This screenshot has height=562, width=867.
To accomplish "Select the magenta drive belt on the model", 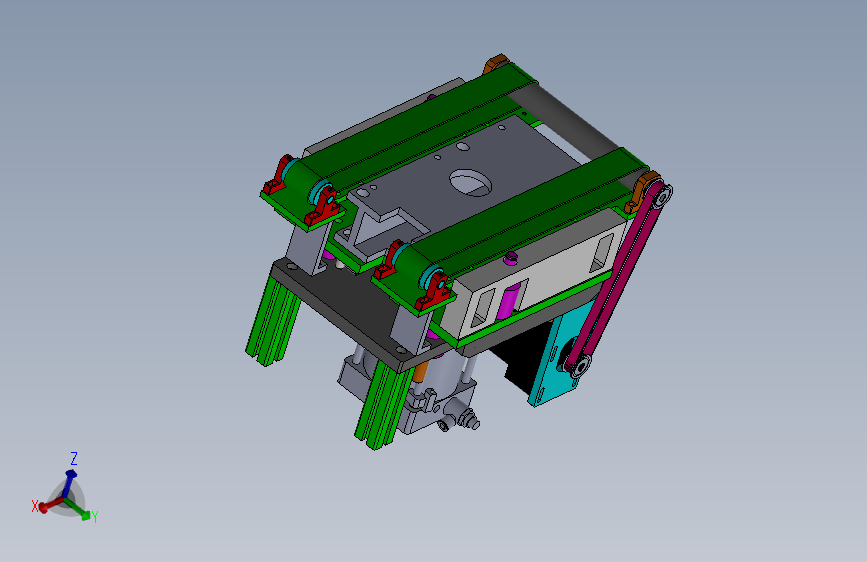I will (x=618, y=280).
